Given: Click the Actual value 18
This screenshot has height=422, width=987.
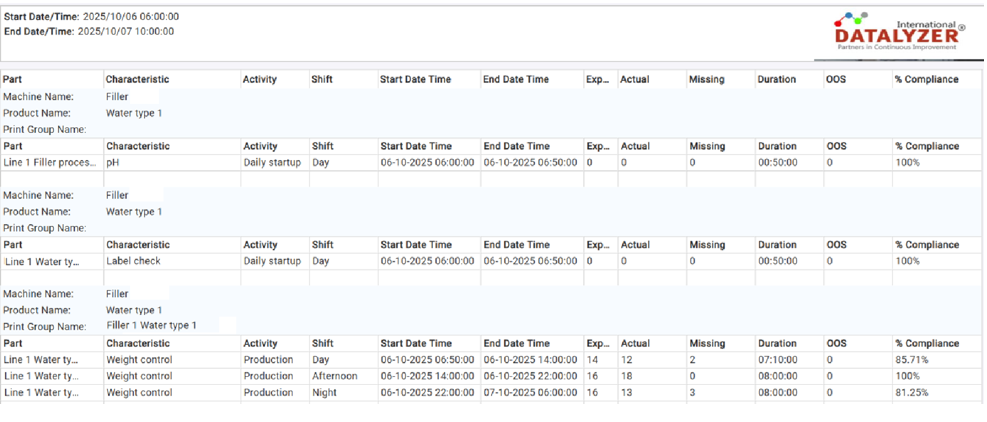Looking at the screenshot, I should [626, 376].
